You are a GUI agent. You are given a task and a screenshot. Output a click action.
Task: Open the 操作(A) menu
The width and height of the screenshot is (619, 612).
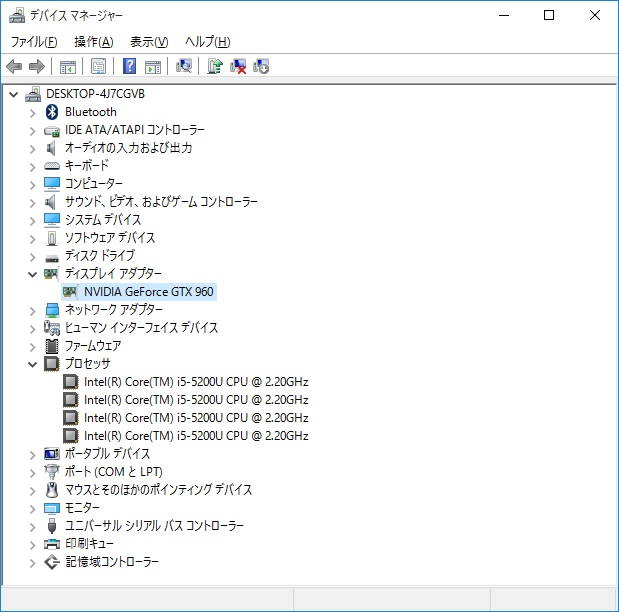93,41
